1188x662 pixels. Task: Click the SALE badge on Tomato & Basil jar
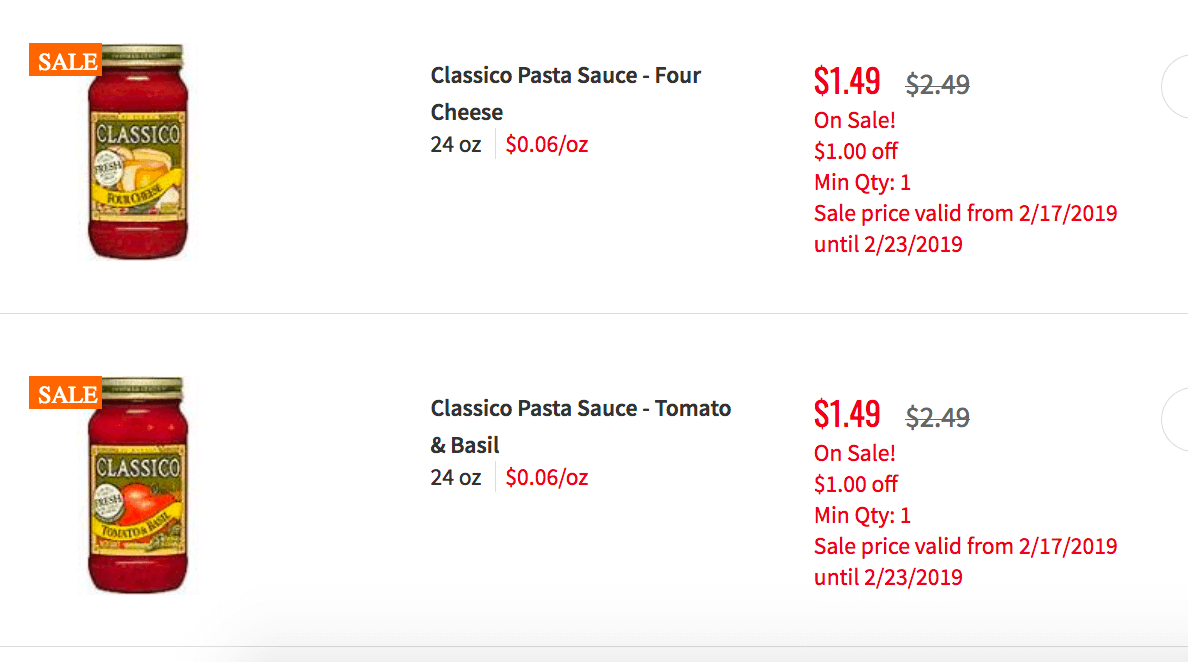coord(65,392)
